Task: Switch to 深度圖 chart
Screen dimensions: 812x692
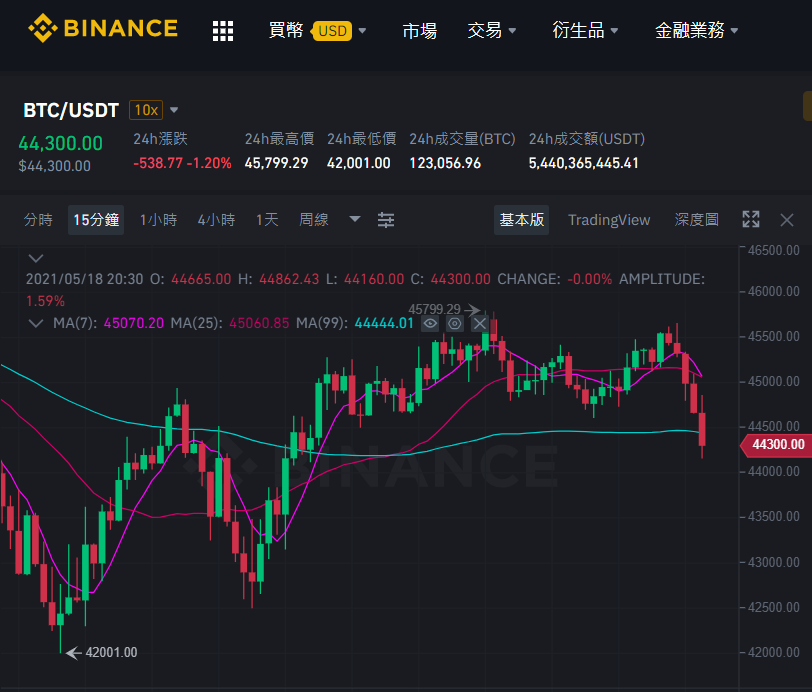Action: click(x=697, y=220)
